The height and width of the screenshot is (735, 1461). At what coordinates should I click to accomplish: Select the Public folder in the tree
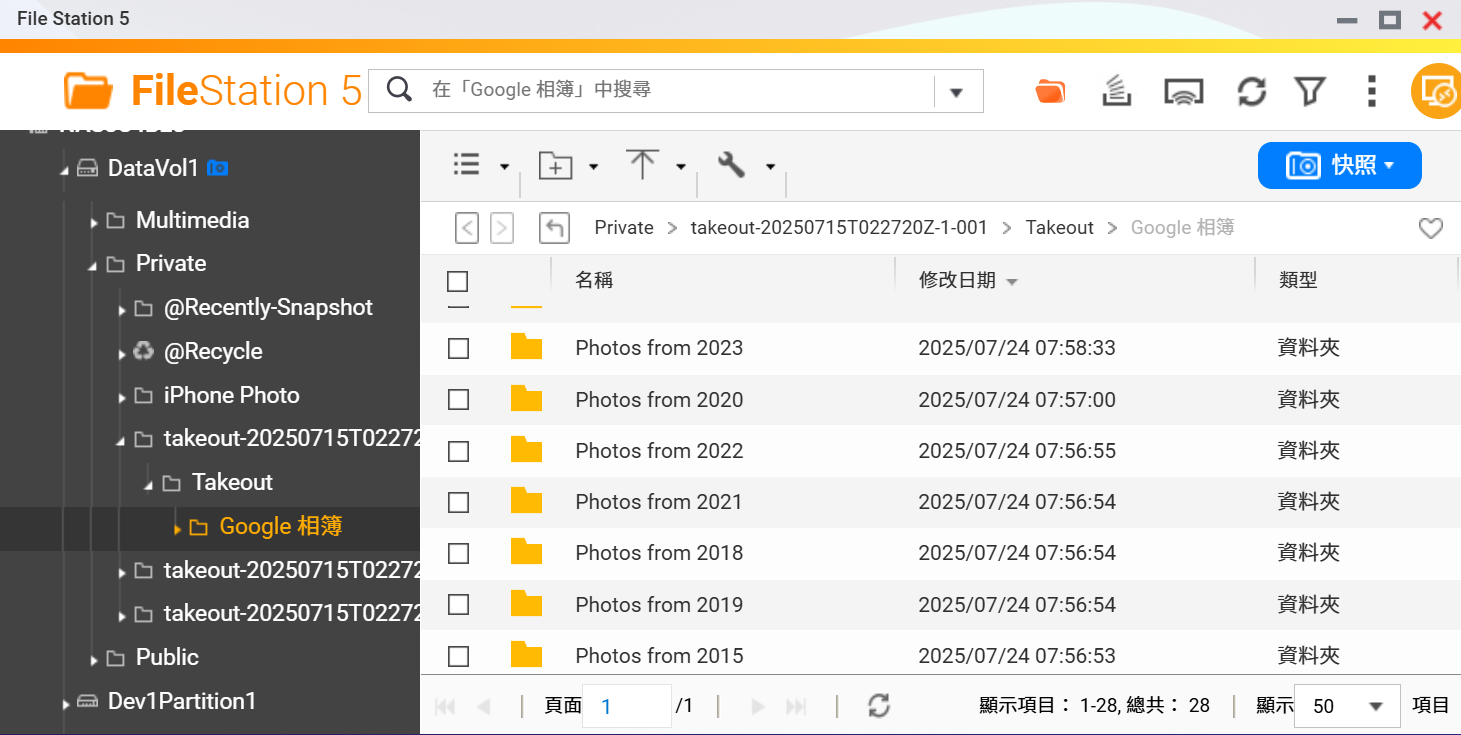167,657
